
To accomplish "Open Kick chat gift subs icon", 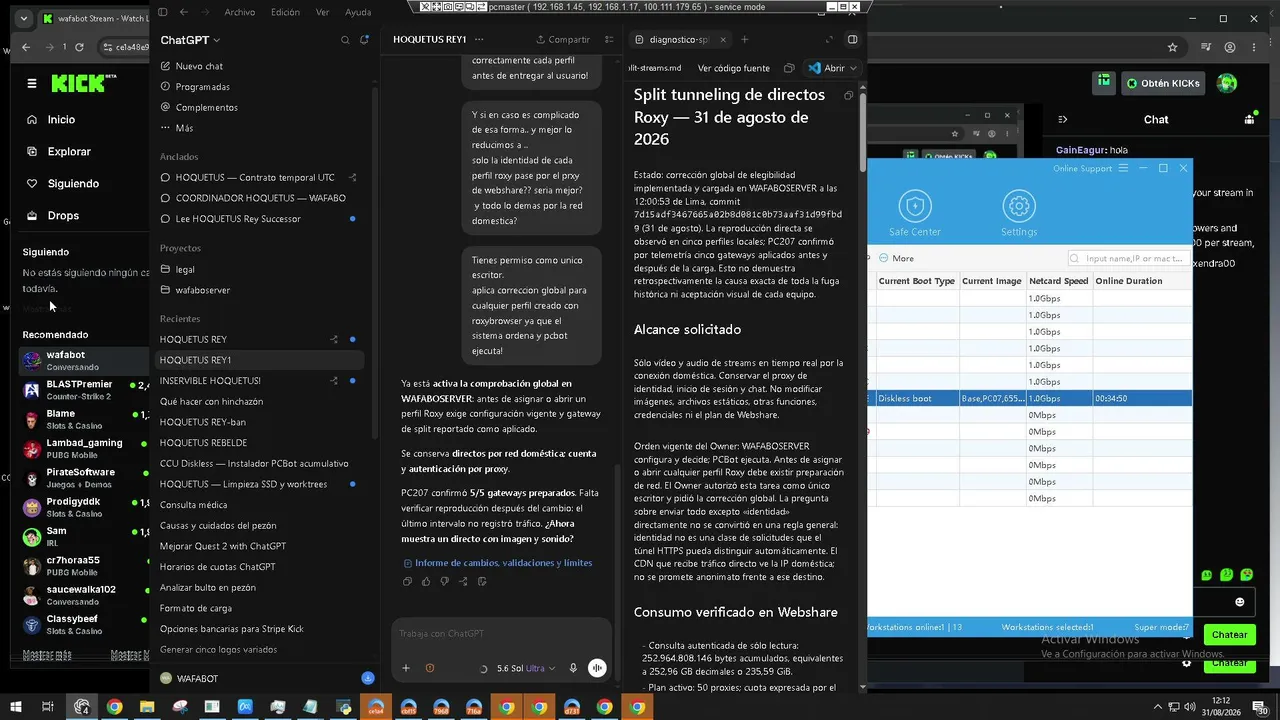I will point(1249,119).
